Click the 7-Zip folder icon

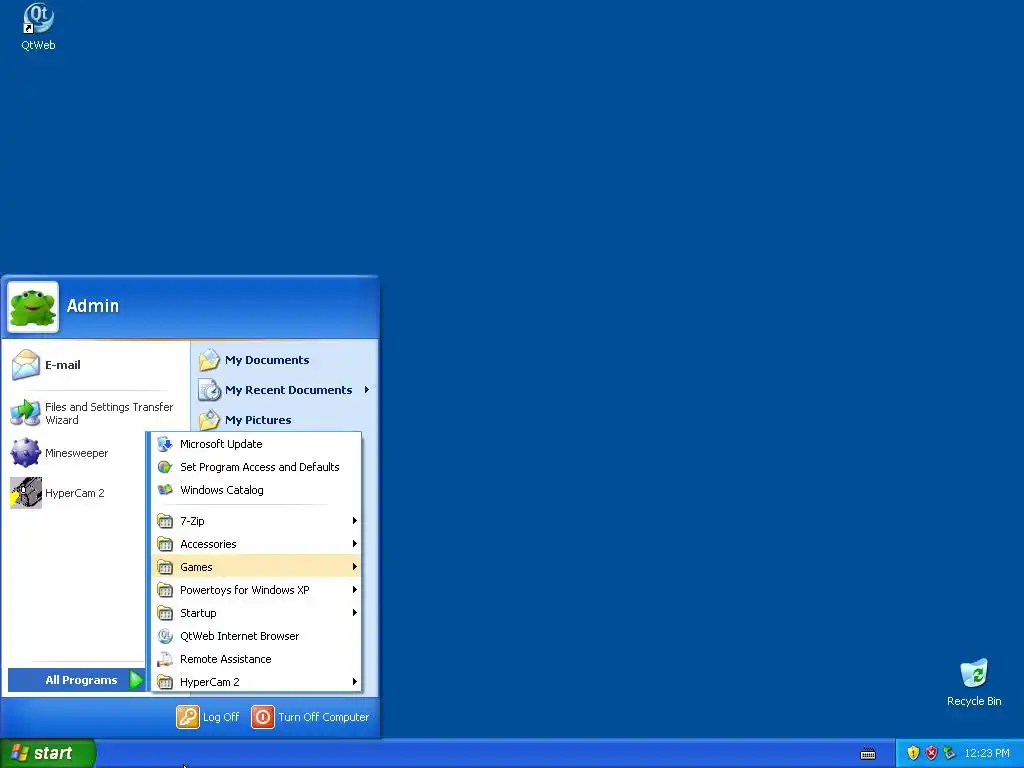click(x=165, y=521)
